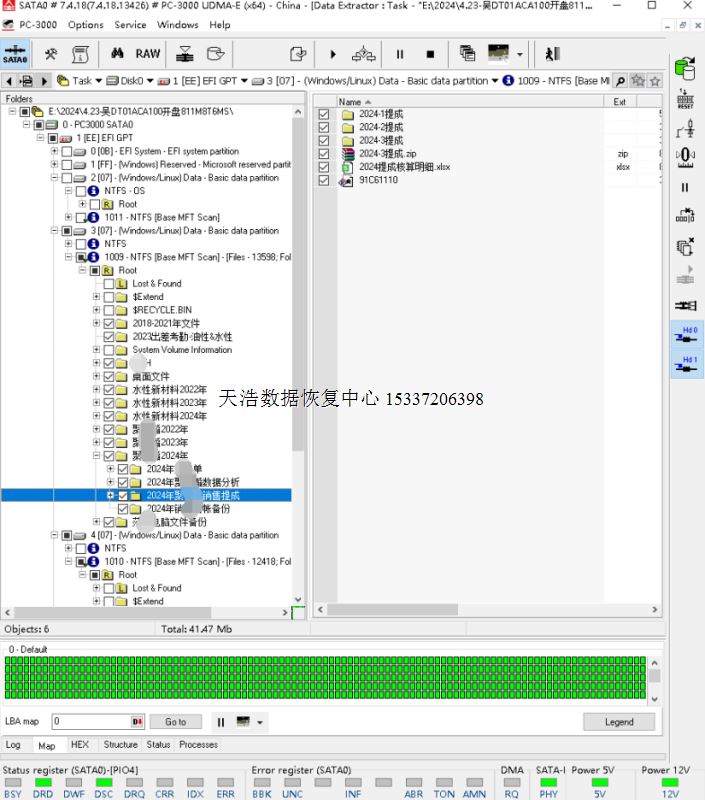Select the RAW recovery tool
Screen dimensions: 705x800
click(x=148, y=53)
